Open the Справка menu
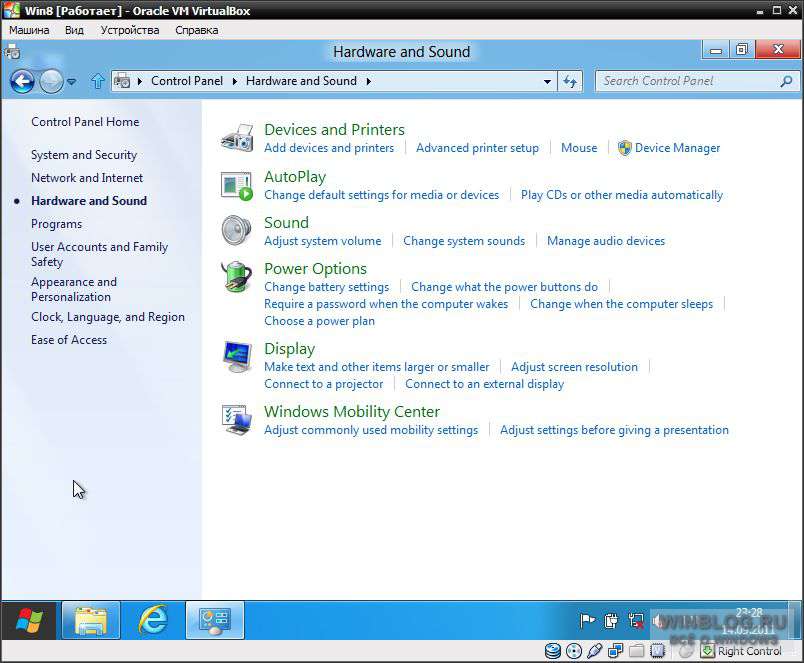This screenshot has width=804, height=663. 196,30
